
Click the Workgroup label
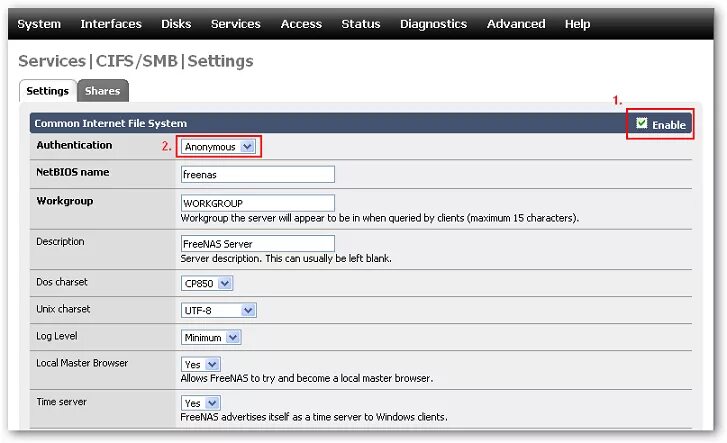[x=65, y=201]
